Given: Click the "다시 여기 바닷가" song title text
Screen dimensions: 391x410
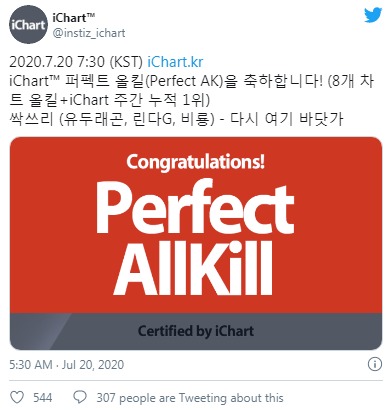Looking at the screenshot, I should tap(287, 119).
